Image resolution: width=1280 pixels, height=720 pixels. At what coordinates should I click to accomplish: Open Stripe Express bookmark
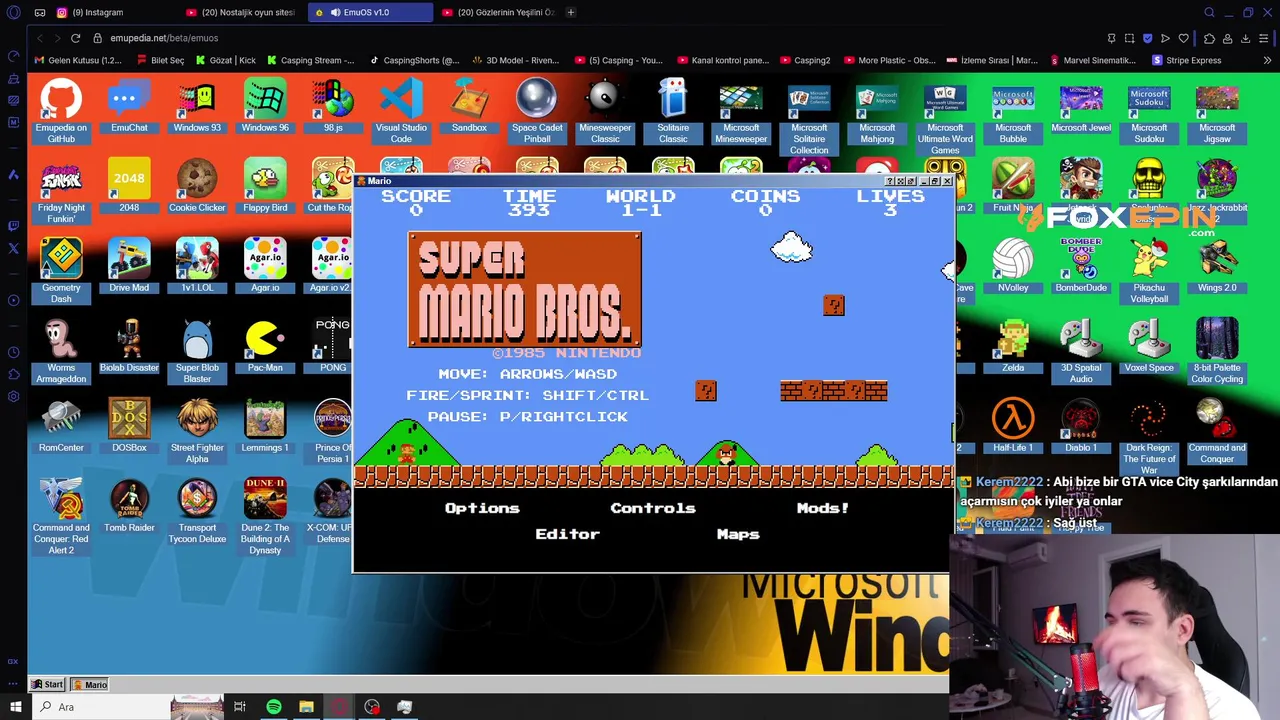1187,60
